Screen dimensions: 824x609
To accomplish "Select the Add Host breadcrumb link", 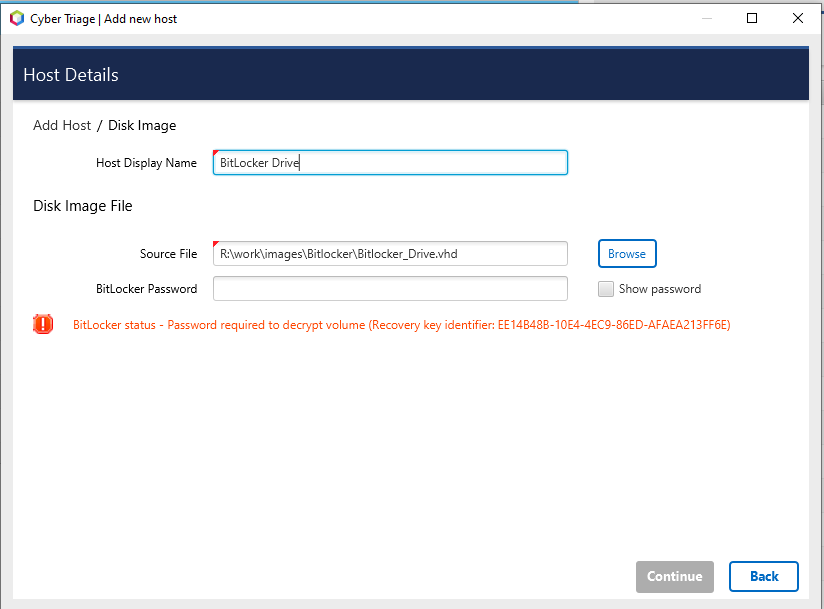I will click(62, 125).
